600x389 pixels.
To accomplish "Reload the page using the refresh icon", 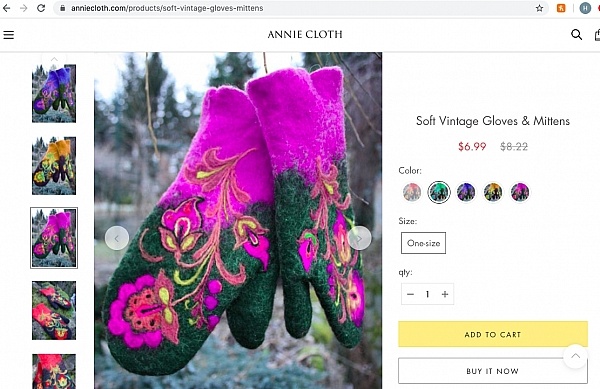I will point(41,8).
